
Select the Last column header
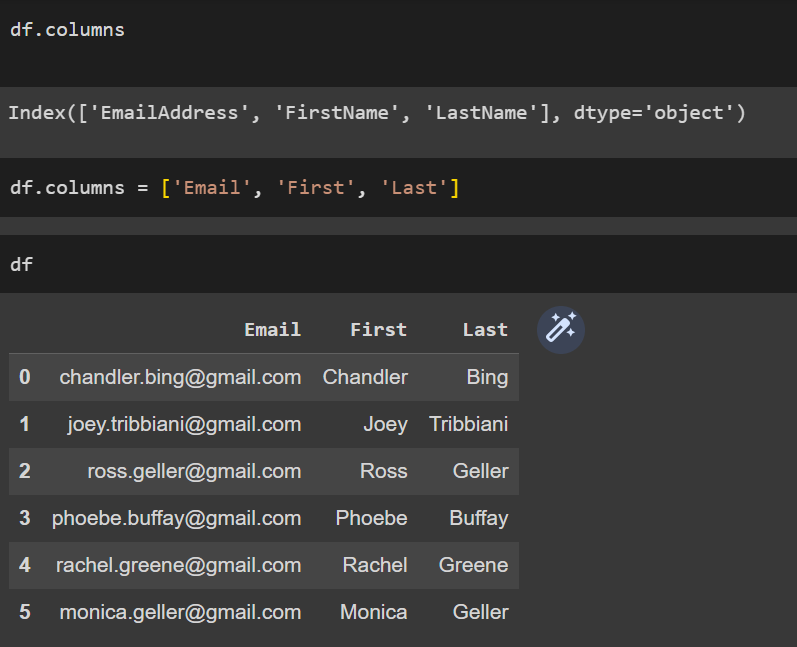click(x=485, y=330)
